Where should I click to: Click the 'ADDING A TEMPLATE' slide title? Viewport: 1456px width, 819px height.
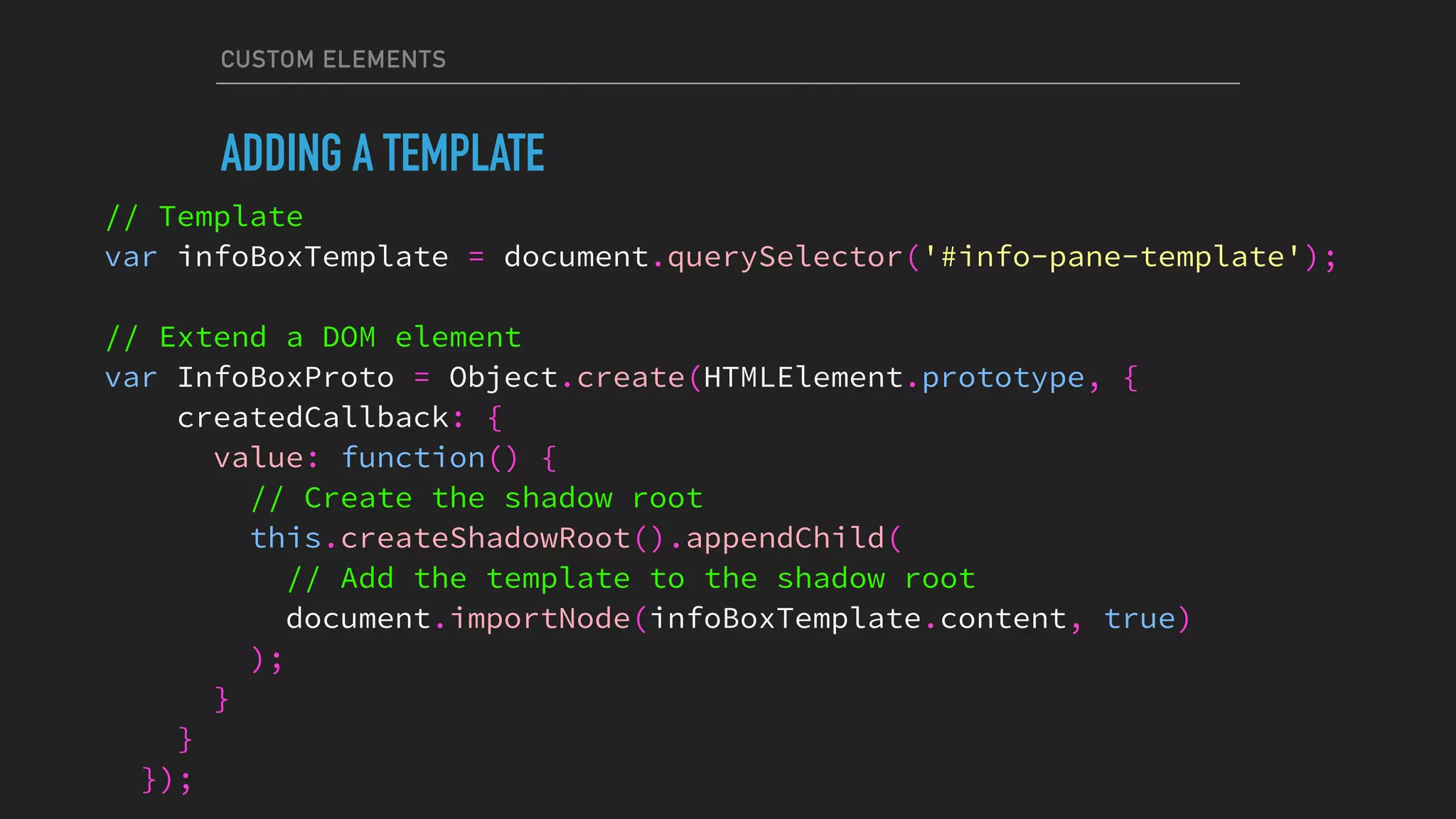382,153
